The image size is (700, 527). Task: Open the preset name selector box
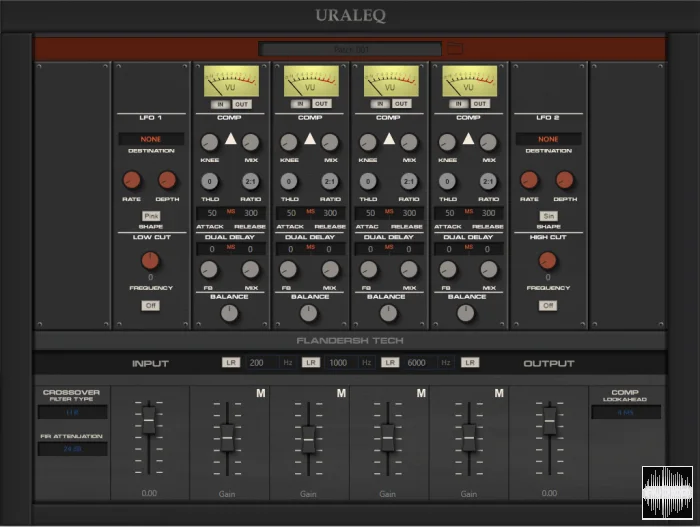(x=350, y=49)
